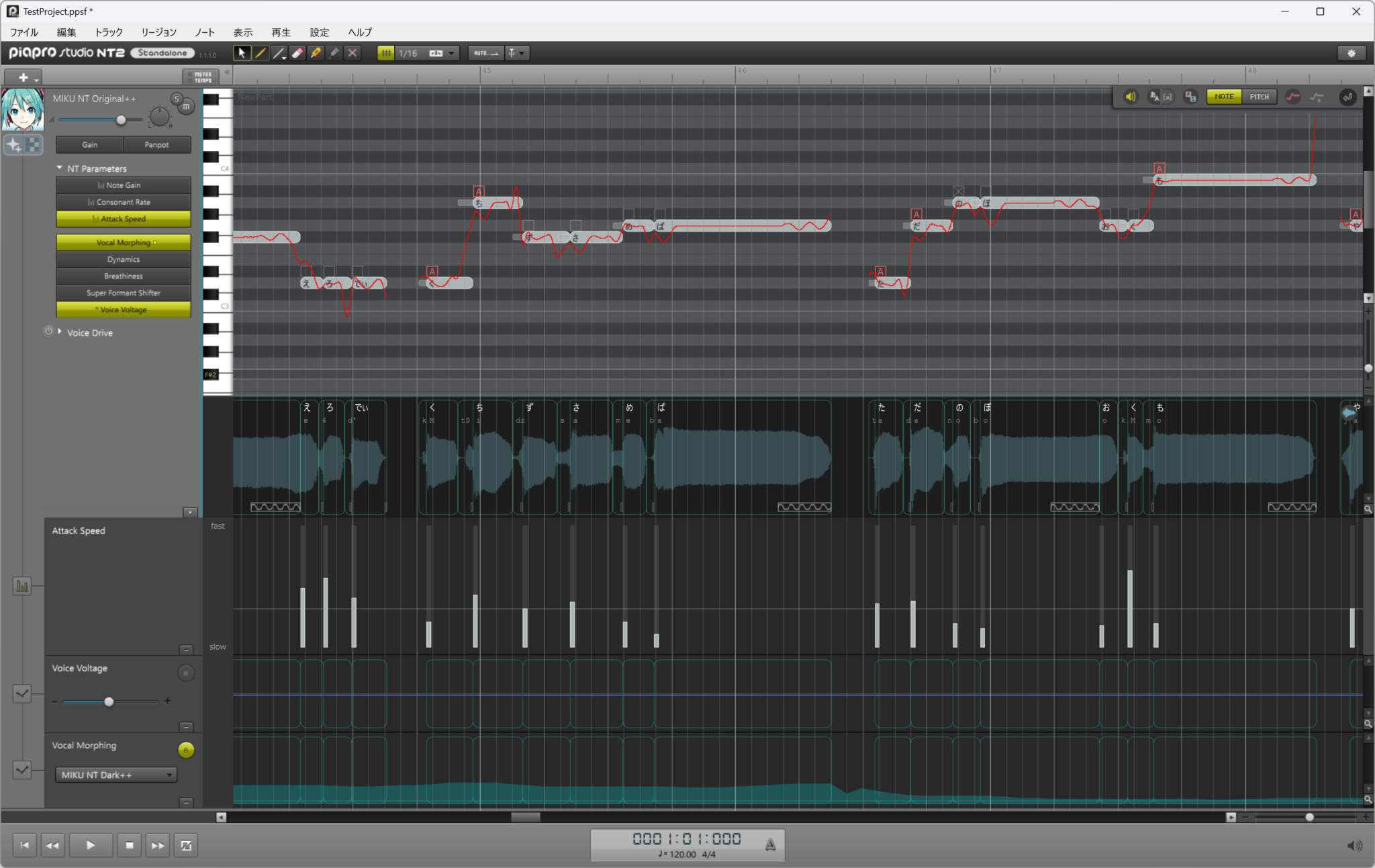Toggle the Voice Drive power button
This screenshot has height=868, width=1375.
48,332
